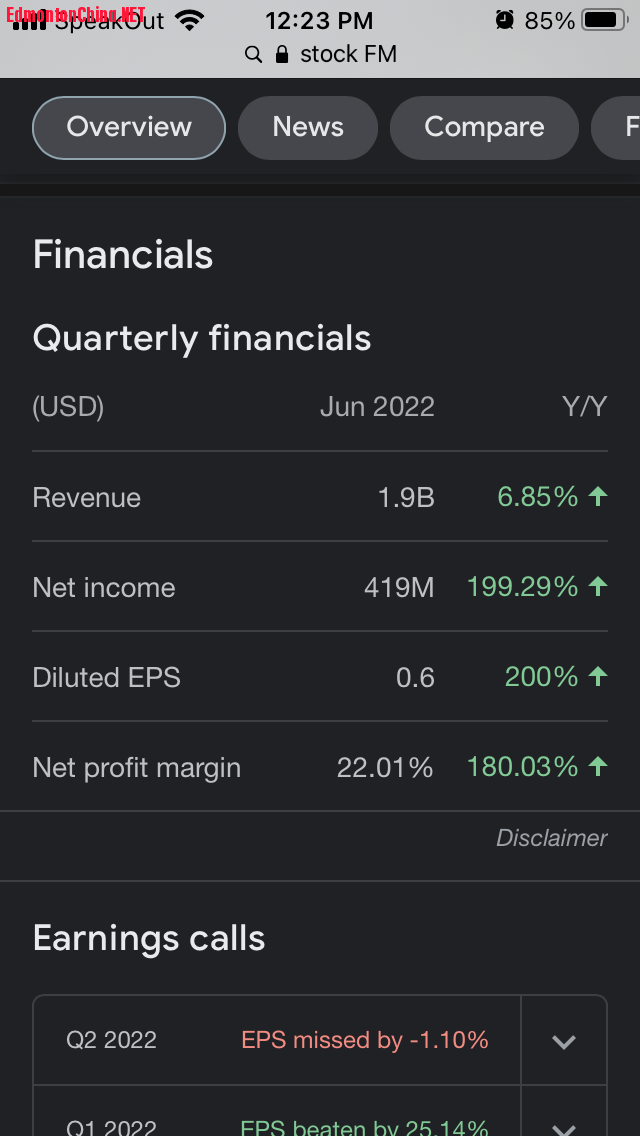Tap the Revenue row label

pos(87,498)
